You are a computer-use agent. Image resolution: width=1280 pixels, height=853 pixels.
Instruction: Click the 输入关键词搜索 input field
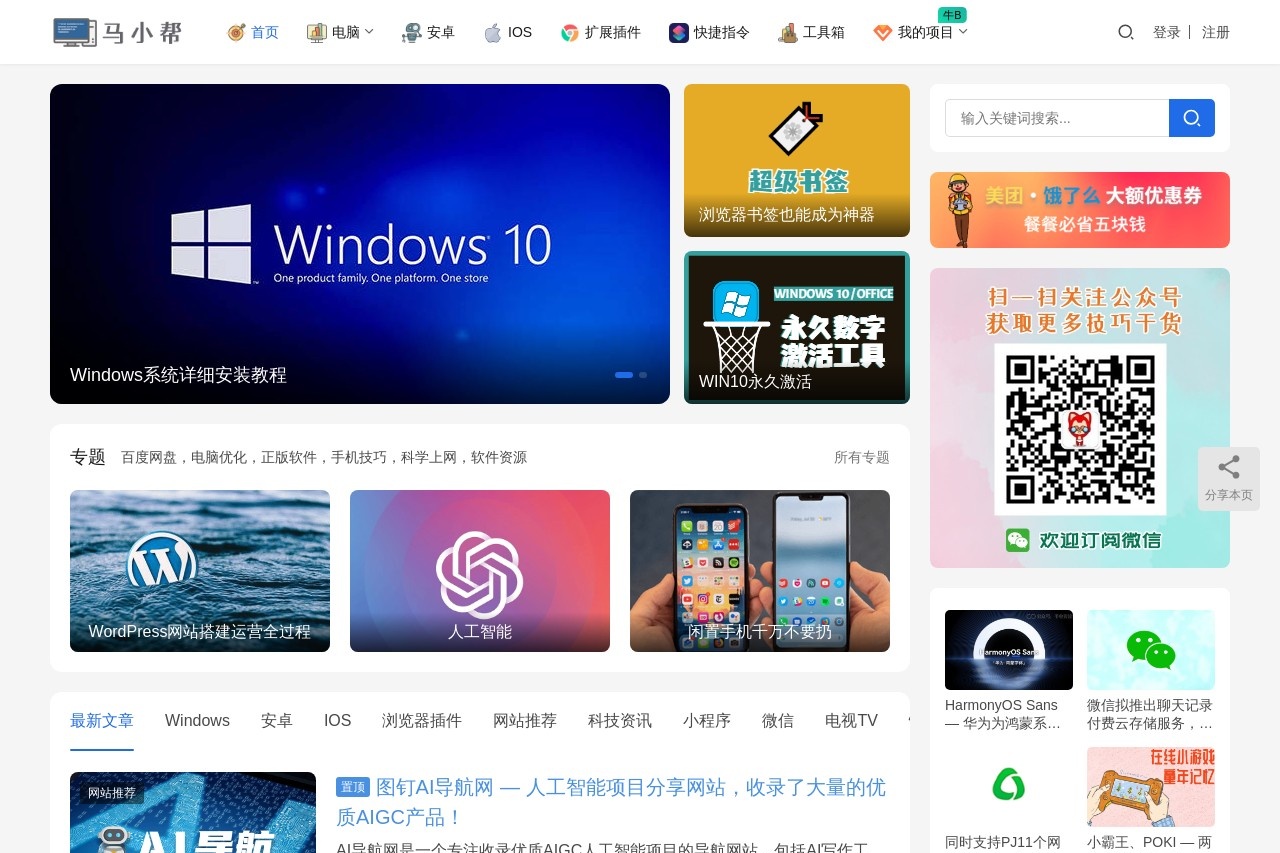pyautogui.click(x=1057, y=118)
